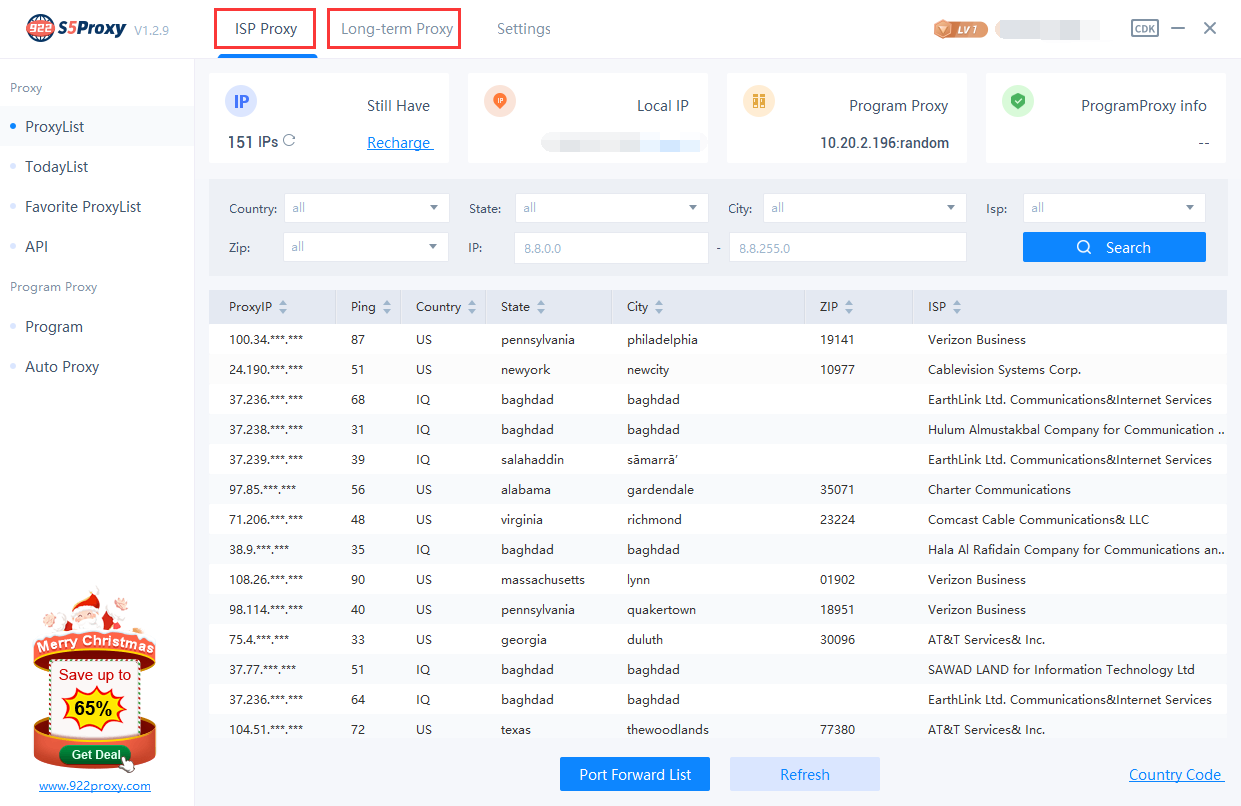Open the www.922proxy.com link
1241x806 pixels.
pos(95,786)
